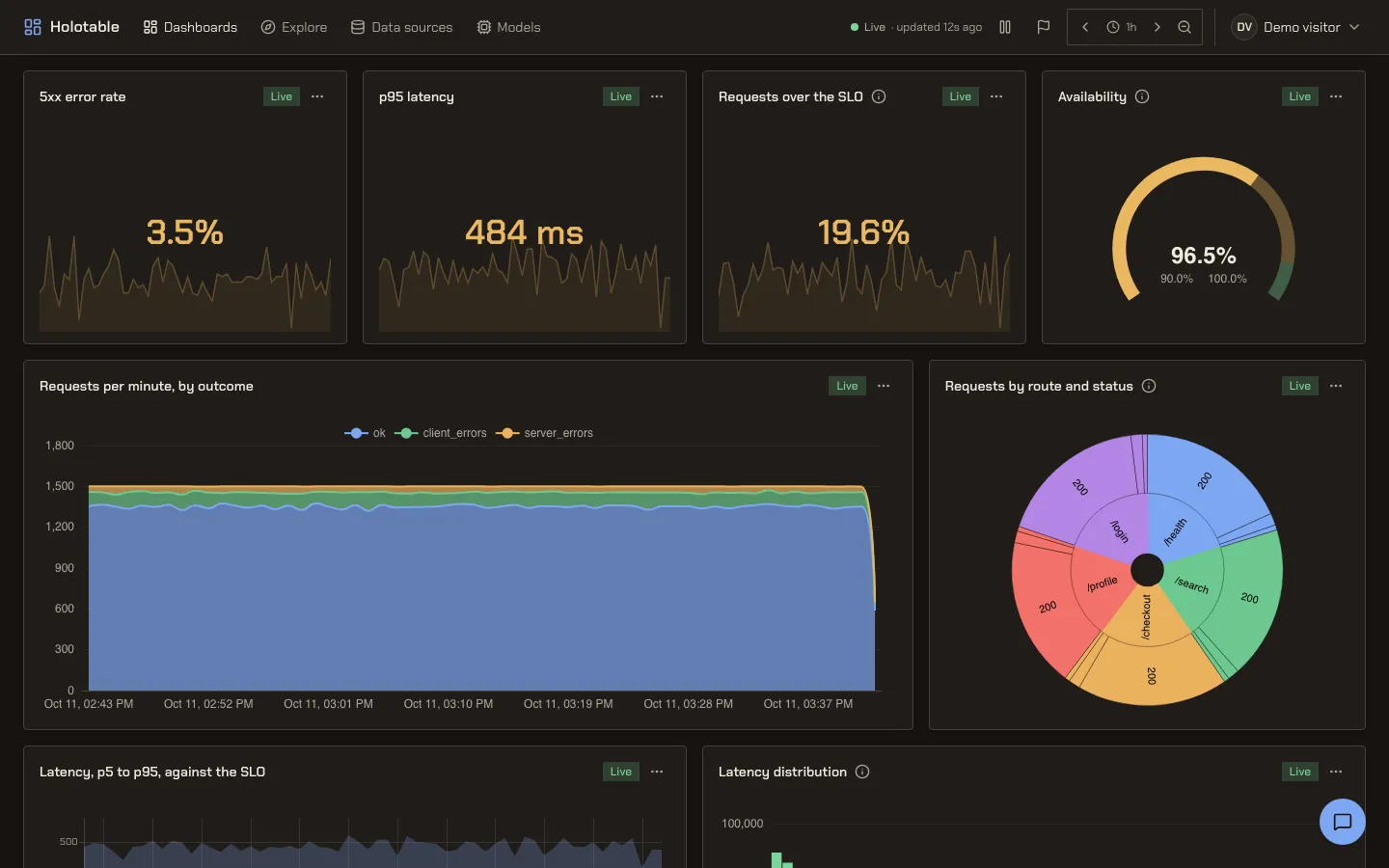Open the Dashboards tab
The image size is (1389, 868).
(190, 27)
